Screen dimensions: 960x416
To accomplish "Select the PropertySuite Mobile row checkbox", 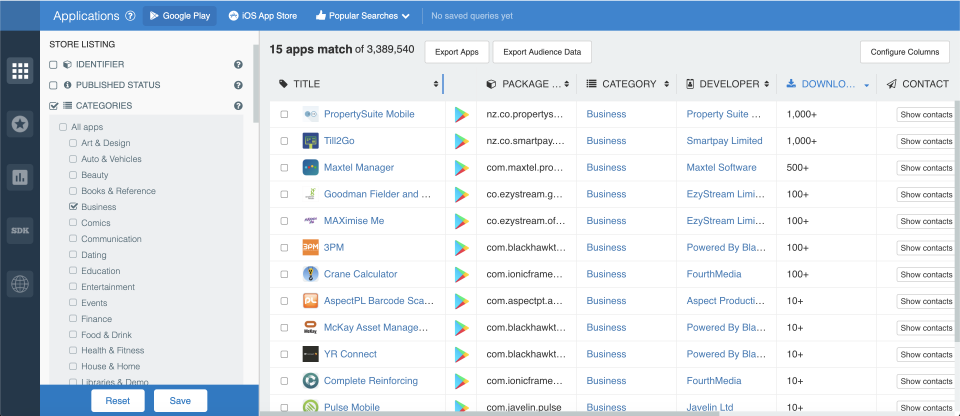I will (284, 114).
